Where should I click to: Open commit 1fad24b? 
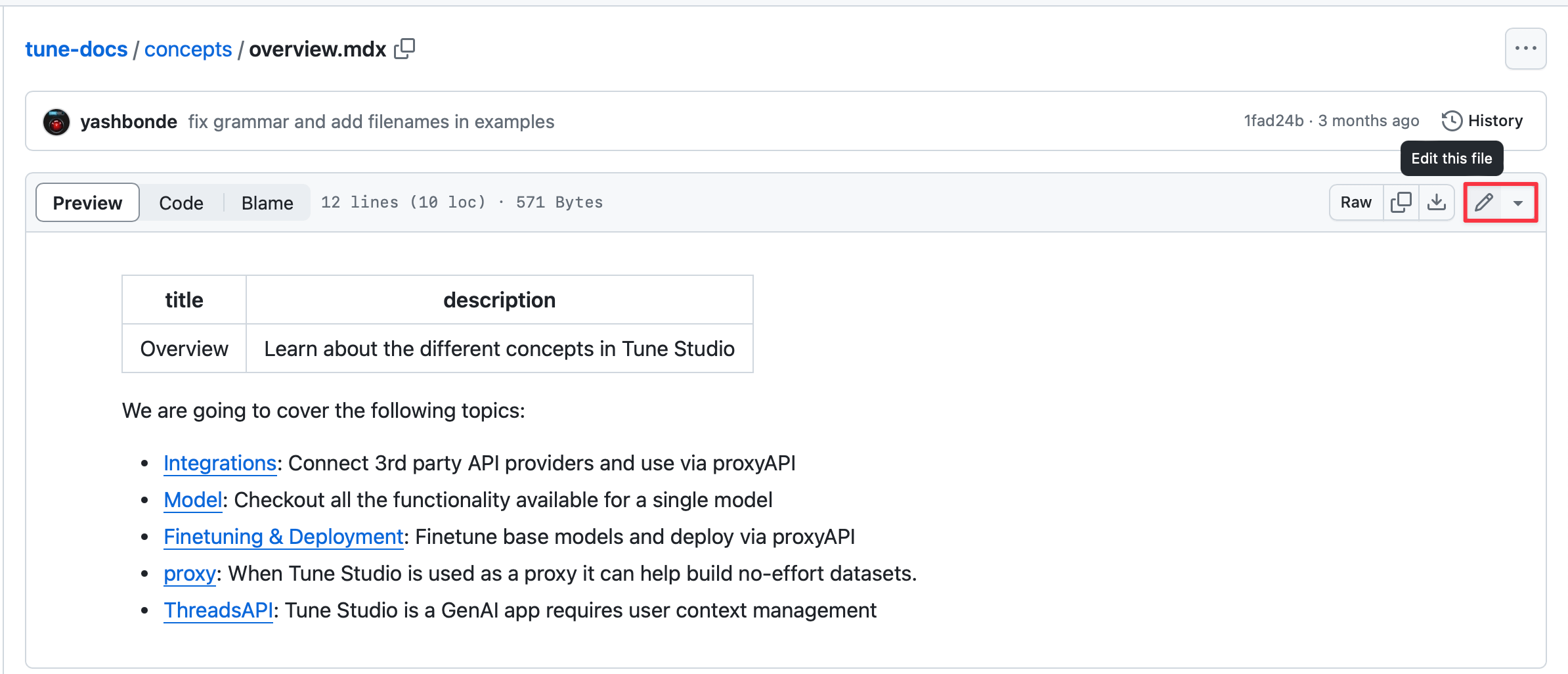point(1273,121)
